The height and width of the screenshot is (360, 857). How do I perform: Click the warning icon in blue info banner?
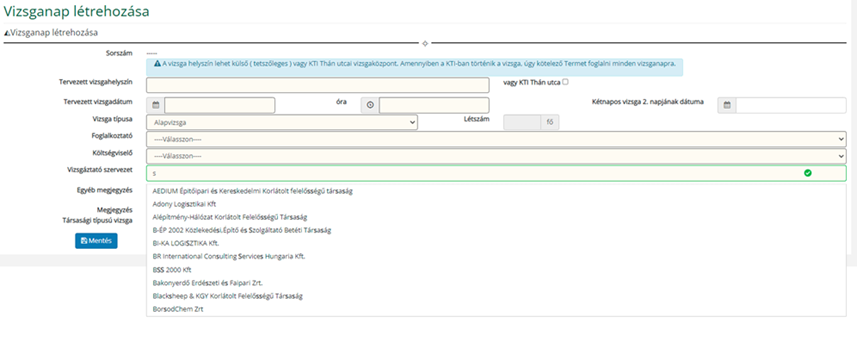pyautogui.click(x=157, y=64)
